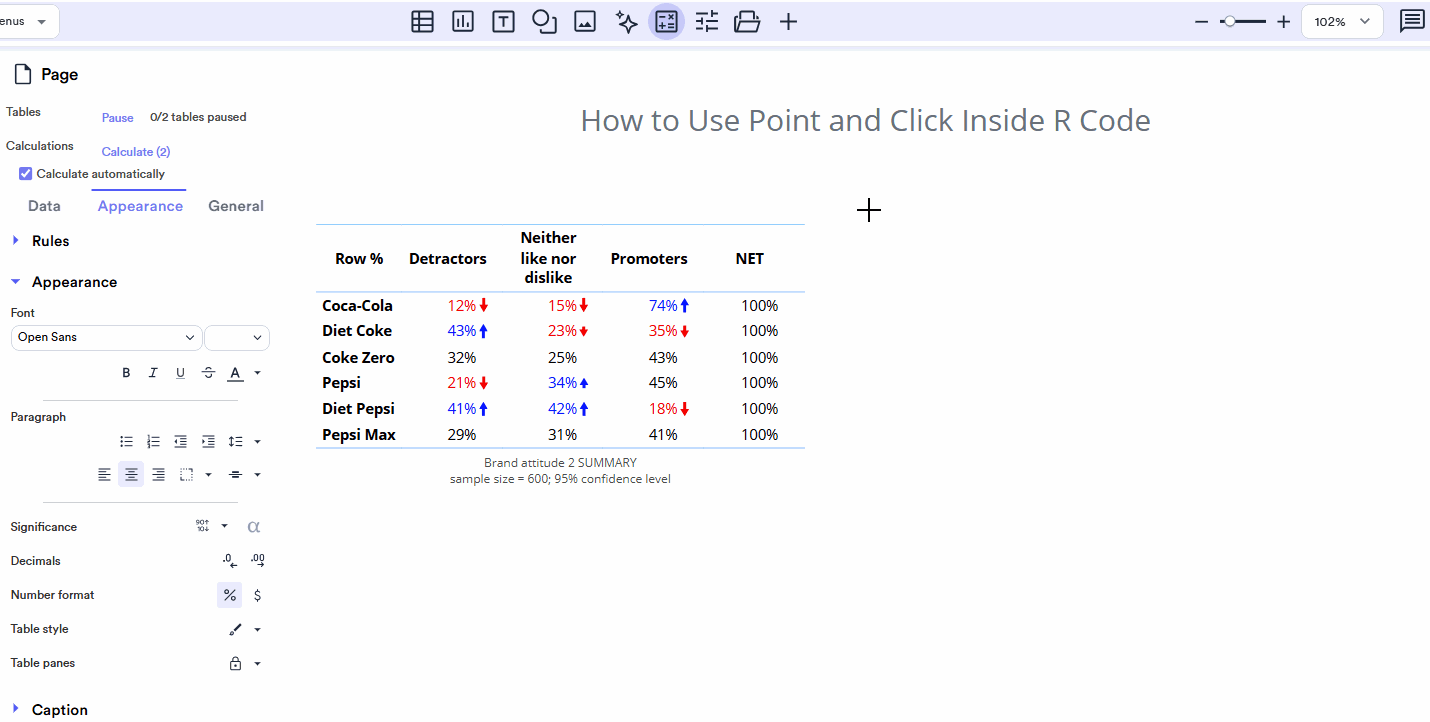This screenshot has width=1430, height=722.
Task: Open Significance options dropdown arrow
Action: point(224,526)
